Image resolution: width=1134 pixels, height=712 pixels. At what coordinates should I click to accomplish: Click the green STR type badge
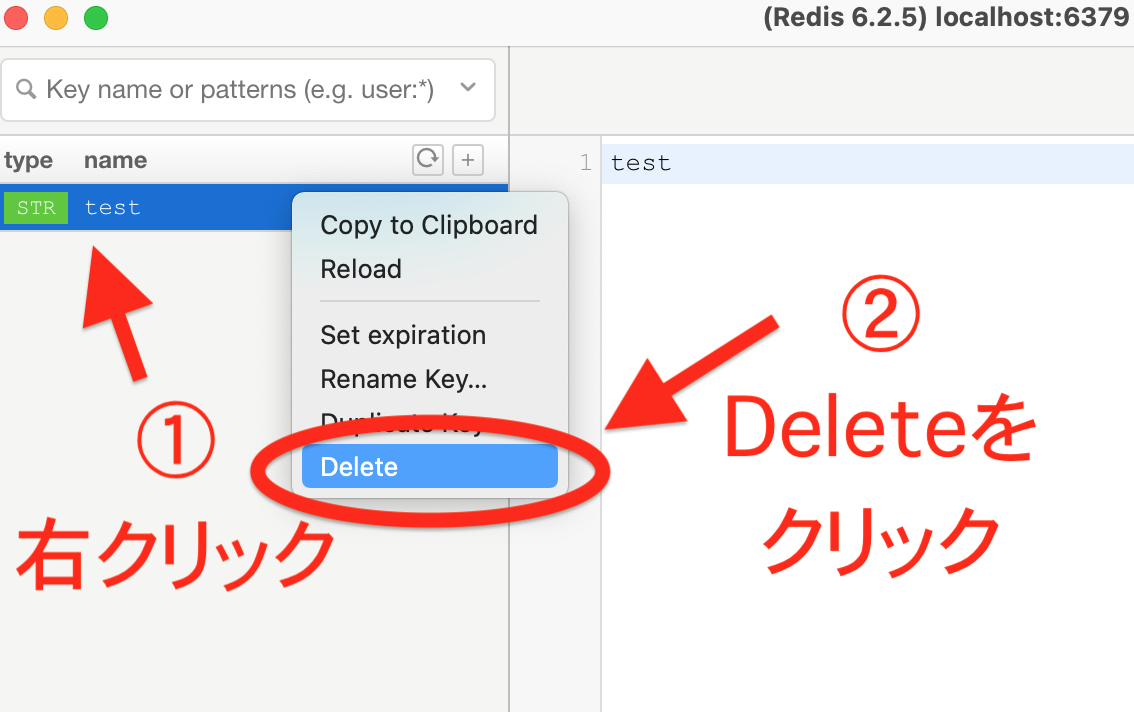35,207
